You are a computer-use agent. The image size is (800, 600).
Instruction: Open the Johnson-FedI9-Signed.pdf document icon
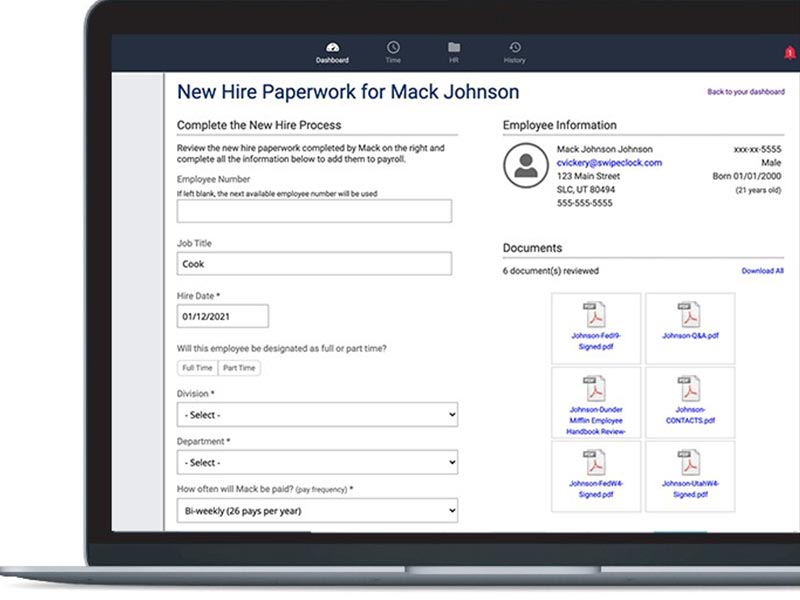[596, 320]
